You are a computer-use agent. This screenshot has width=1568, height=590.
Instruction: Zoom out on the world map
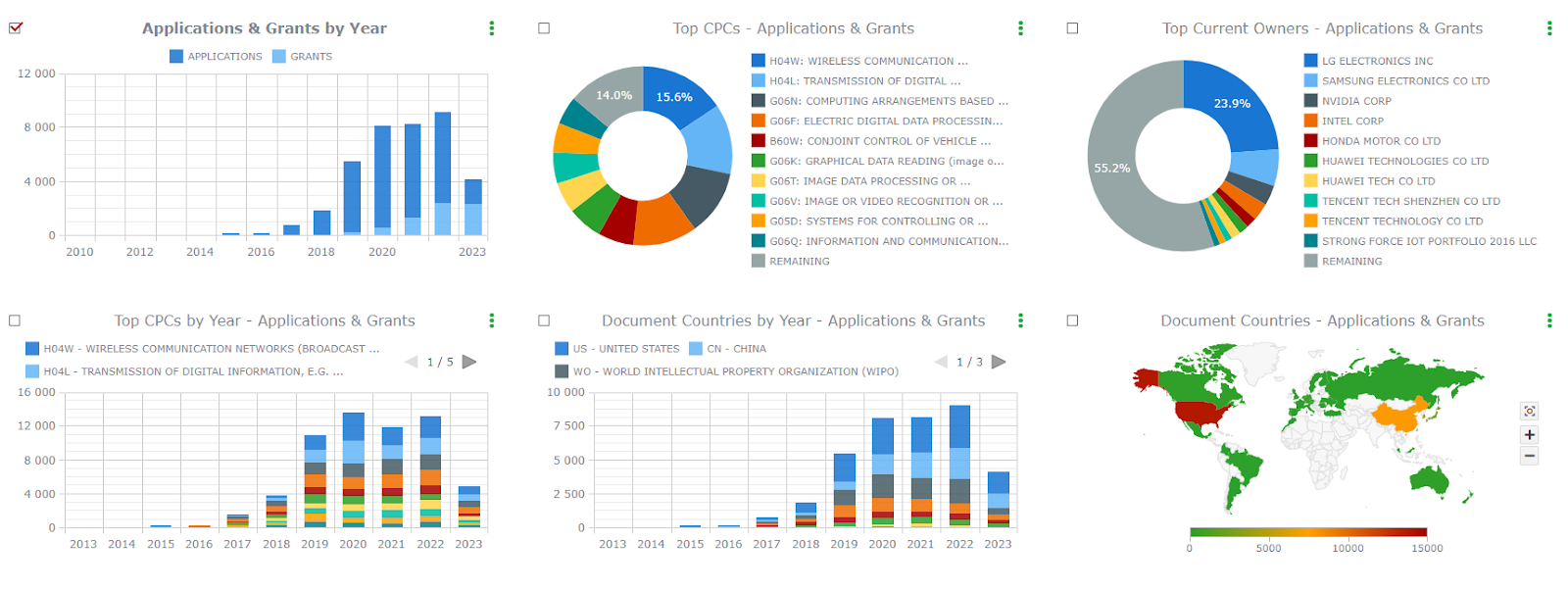coord(1530,456)
